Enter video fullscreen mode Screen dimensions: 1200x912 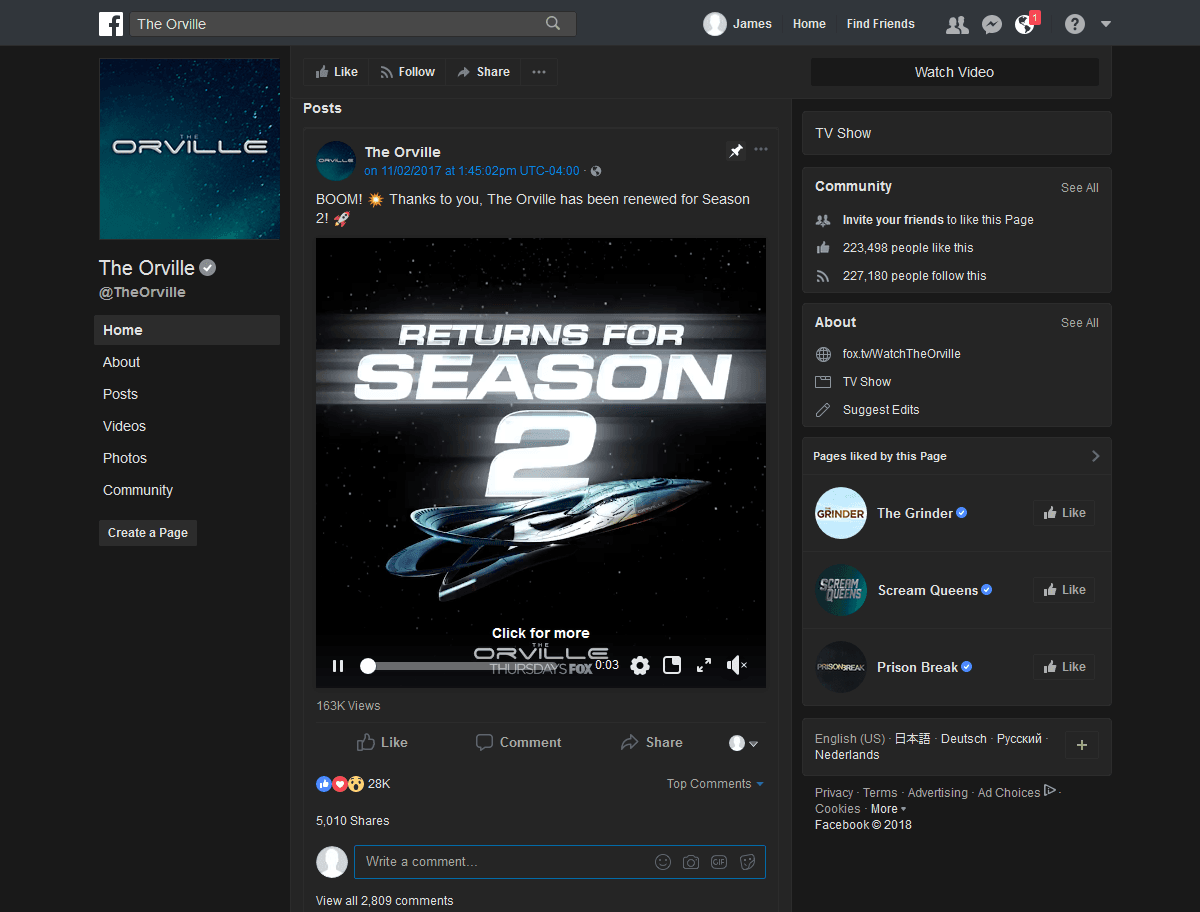[x=704, y=665]
